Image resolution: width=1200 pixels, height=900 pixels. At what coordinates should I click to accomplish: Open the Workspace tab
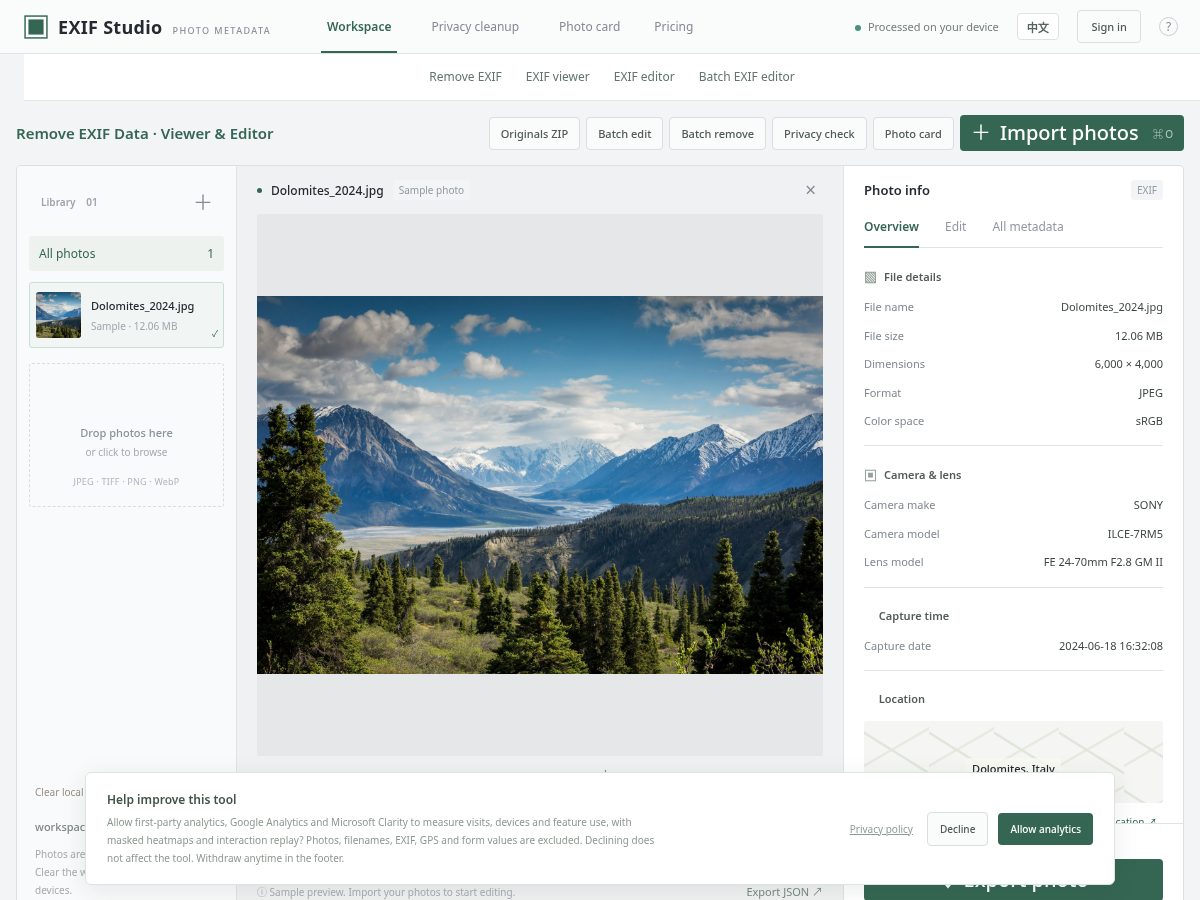point(359,27)
